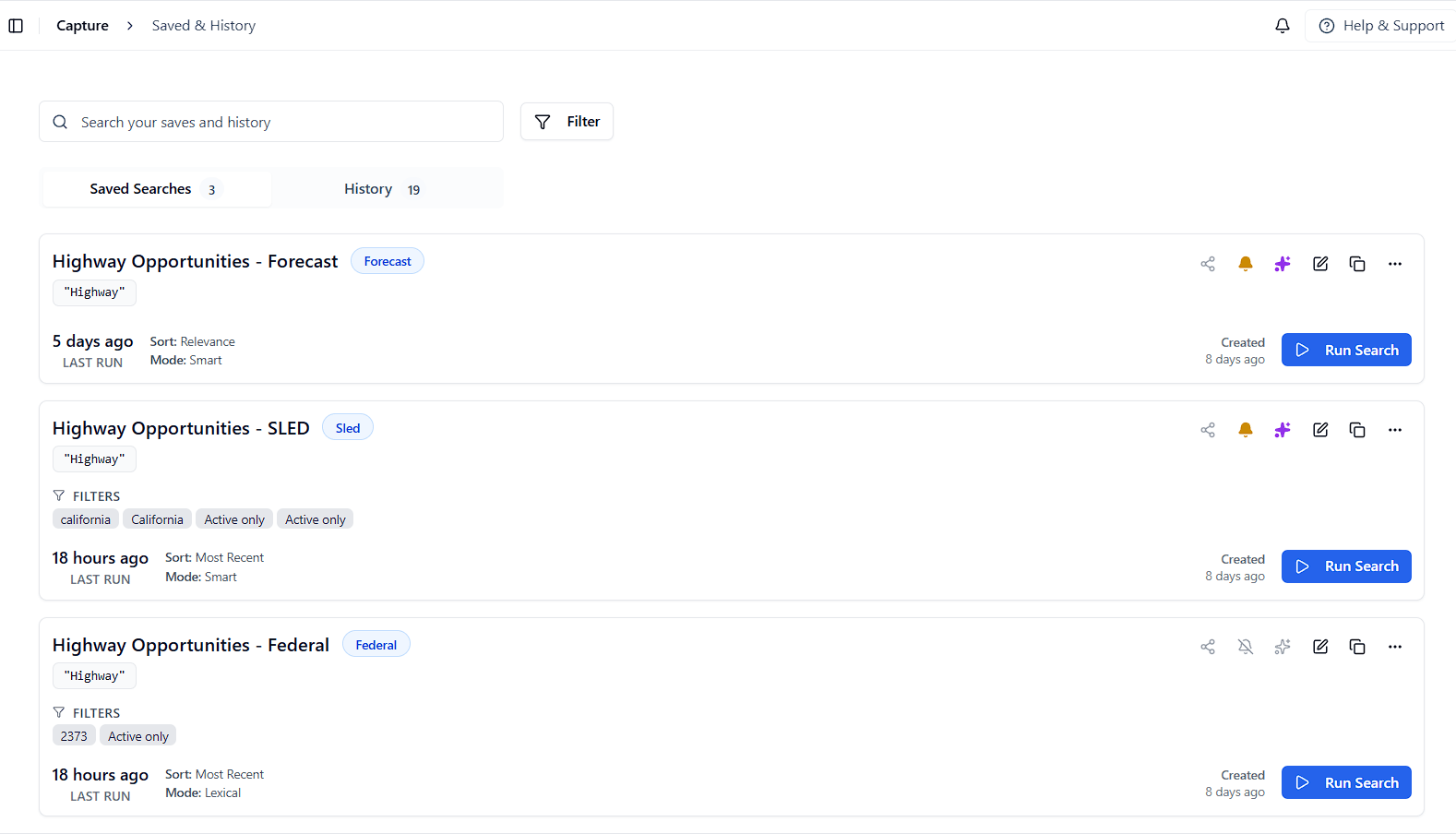Edit the Highway Opportunities - Forecast search
This screenshot has width=1456, height=834.
tap(1320, 264)
